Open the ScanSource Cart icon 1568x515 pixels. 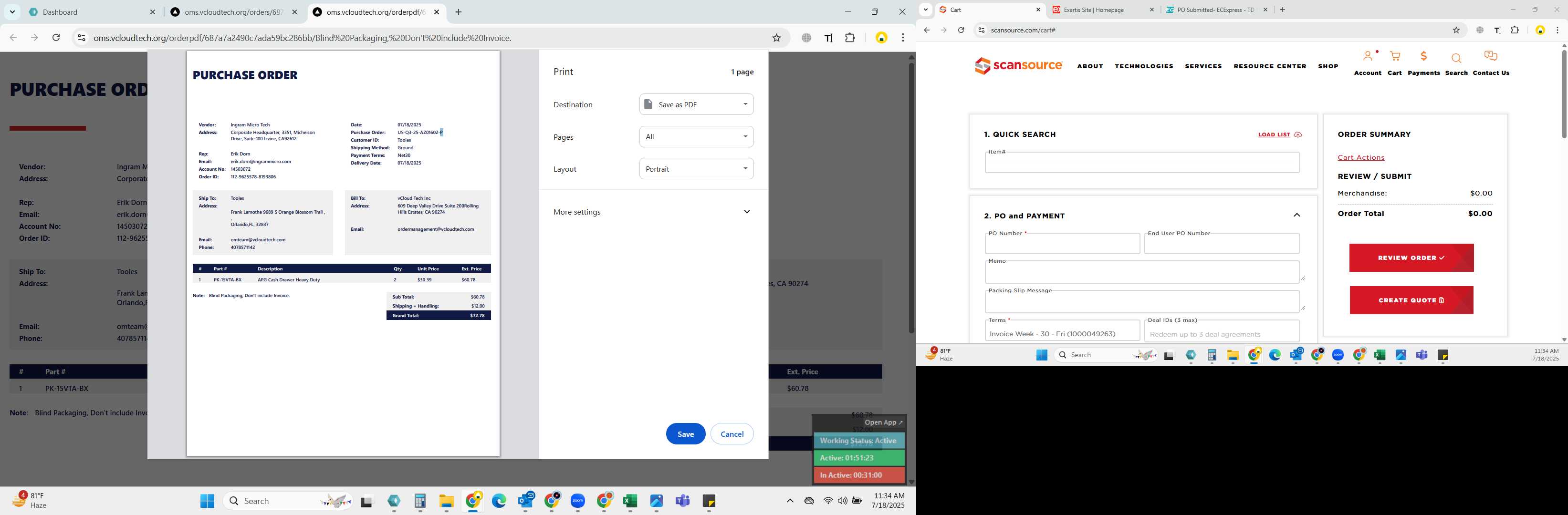pyautogui.click(x=1394, y=57)
